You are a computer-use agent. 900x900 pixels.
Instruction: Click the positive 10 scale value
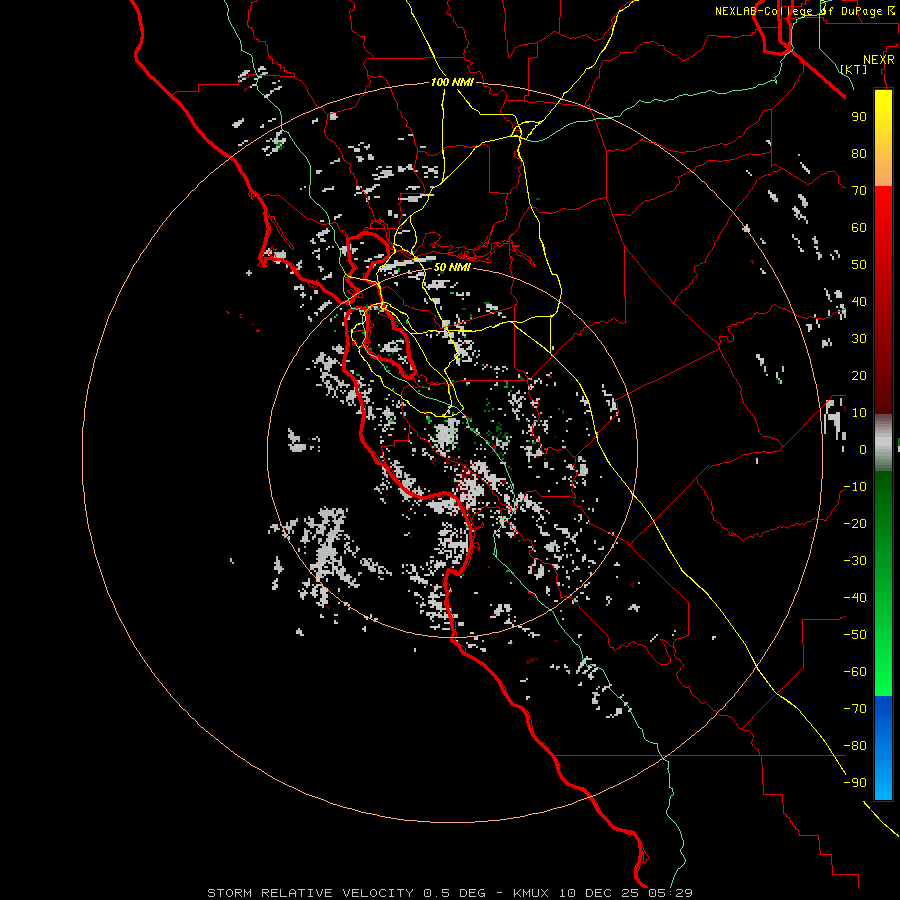pos(859,413)
